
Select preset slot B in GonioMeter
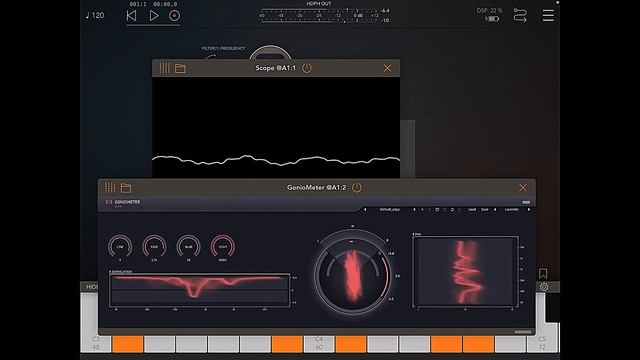click(x=429, y=209)
